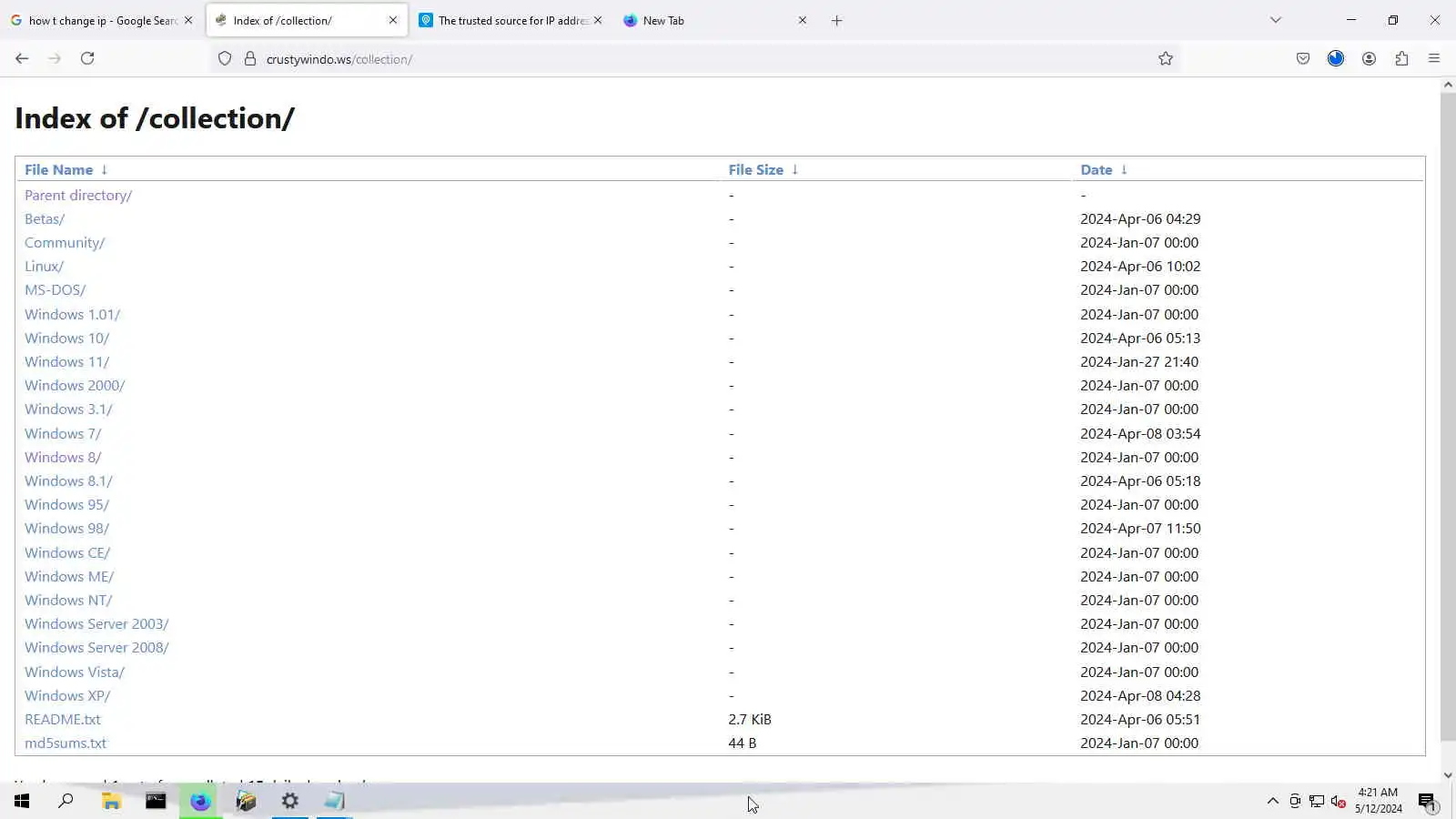
Task: Open the Windows Server 2008 folder
Action: click(x=96, y=648)
